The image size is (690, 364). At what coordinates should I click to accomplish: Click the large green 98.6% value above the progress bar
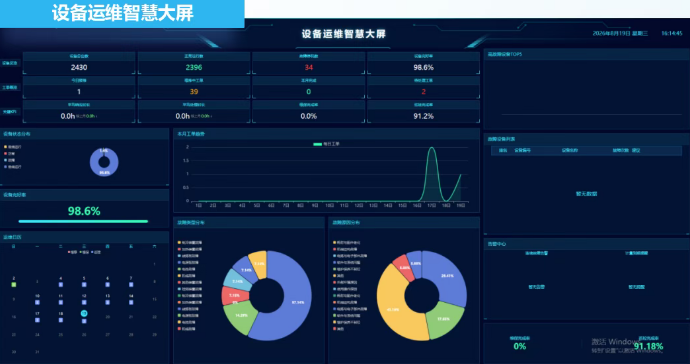(x=84, y=211)
